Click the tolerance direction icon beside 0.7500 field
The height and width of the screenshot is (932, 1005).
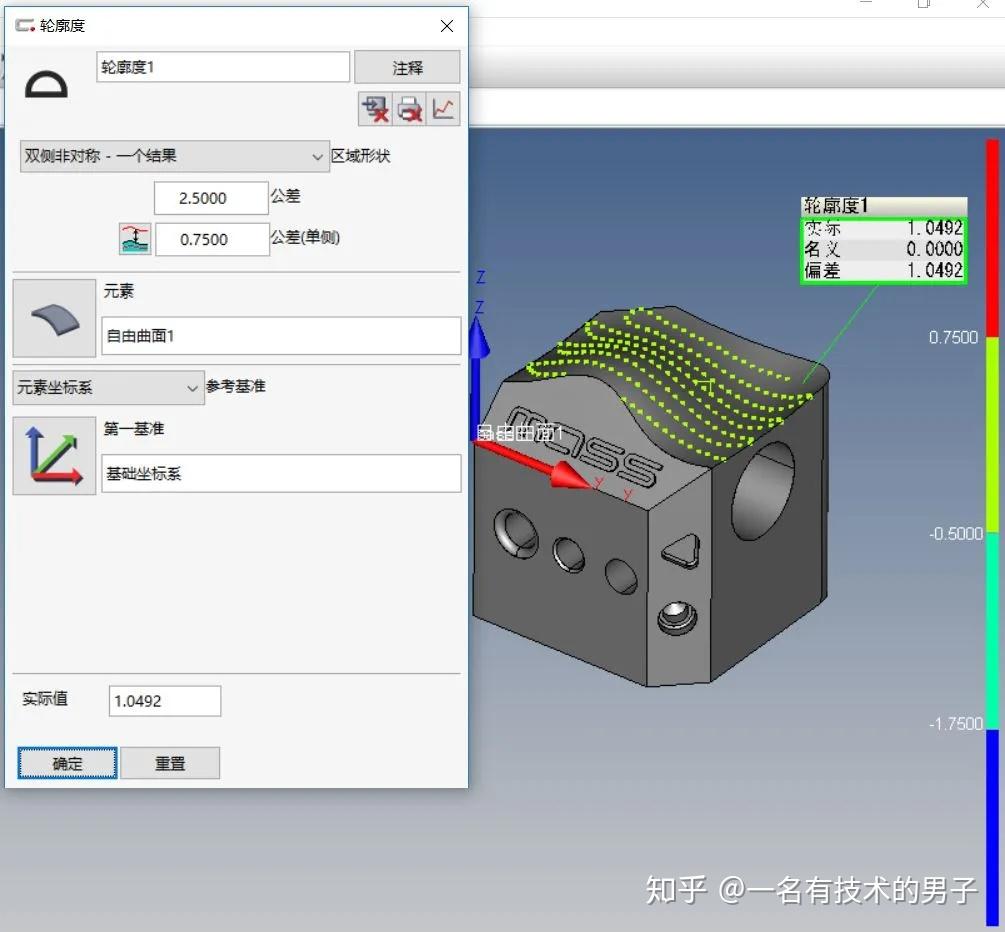133,239
